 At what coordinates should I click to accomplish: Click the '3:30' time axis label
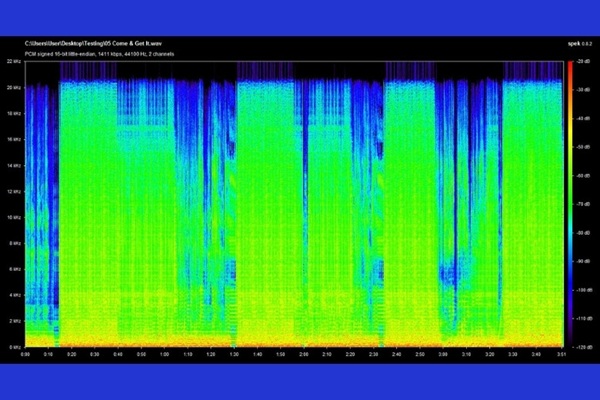pos(513,354)
